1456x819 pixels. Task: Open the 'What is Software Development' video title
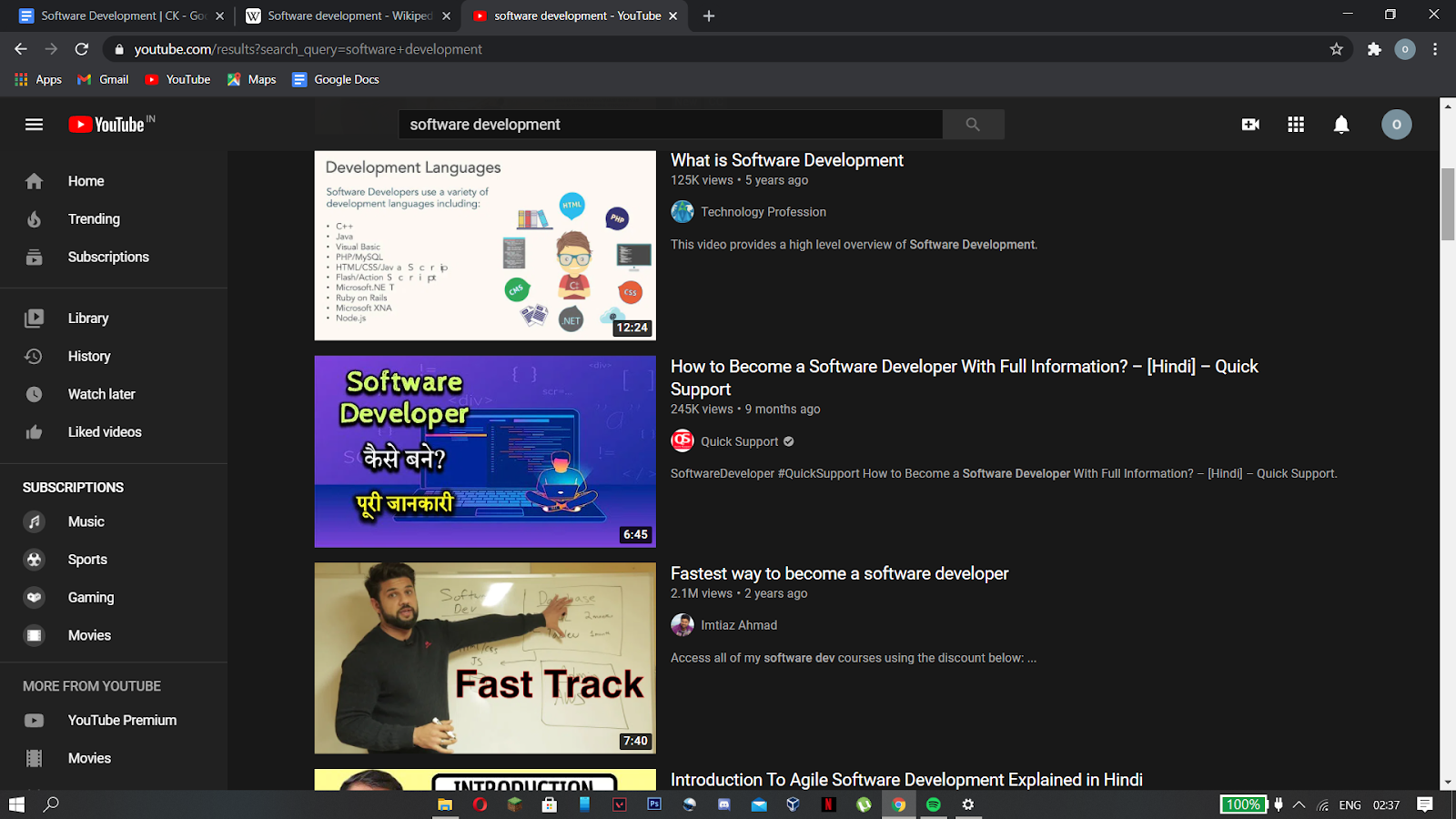(787, 160)
